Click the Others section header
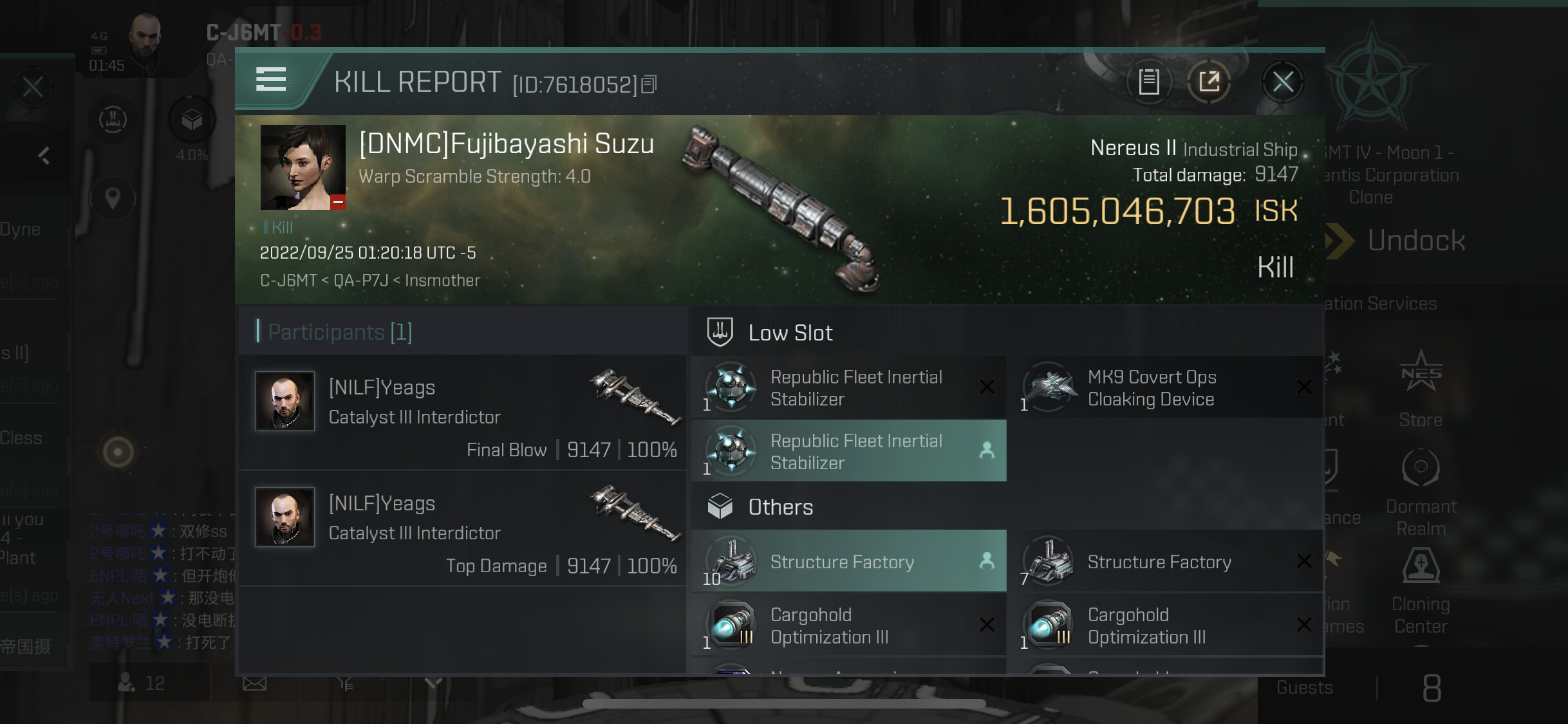The width and height of the screenshot is (1568, 724). [x=780, y=507]
